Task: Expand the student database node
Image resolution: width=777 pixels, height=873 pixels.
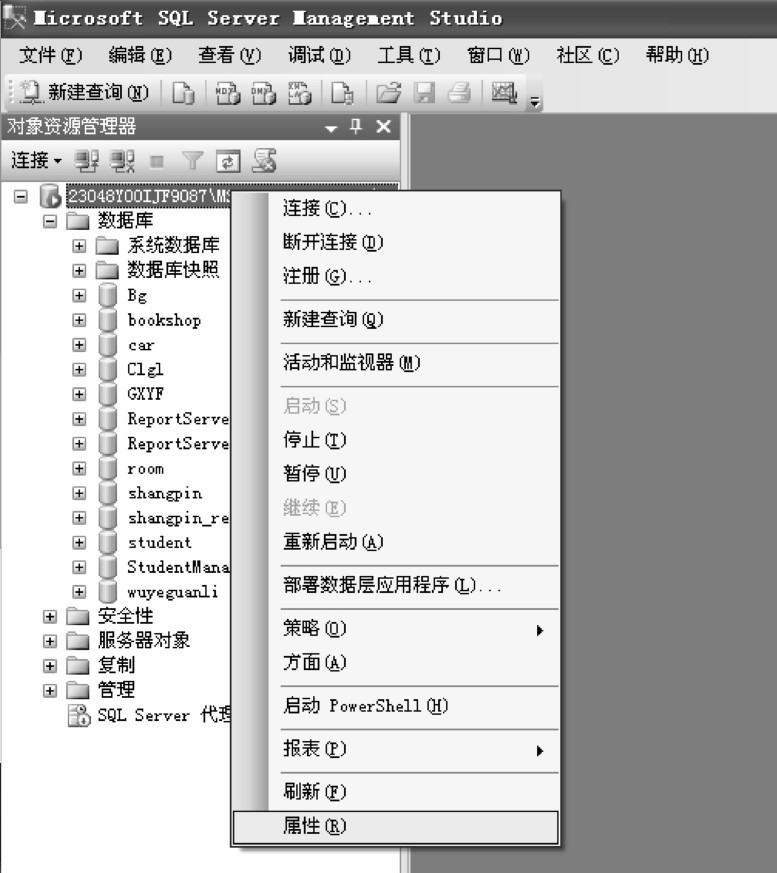Action: tap(79, 543)
